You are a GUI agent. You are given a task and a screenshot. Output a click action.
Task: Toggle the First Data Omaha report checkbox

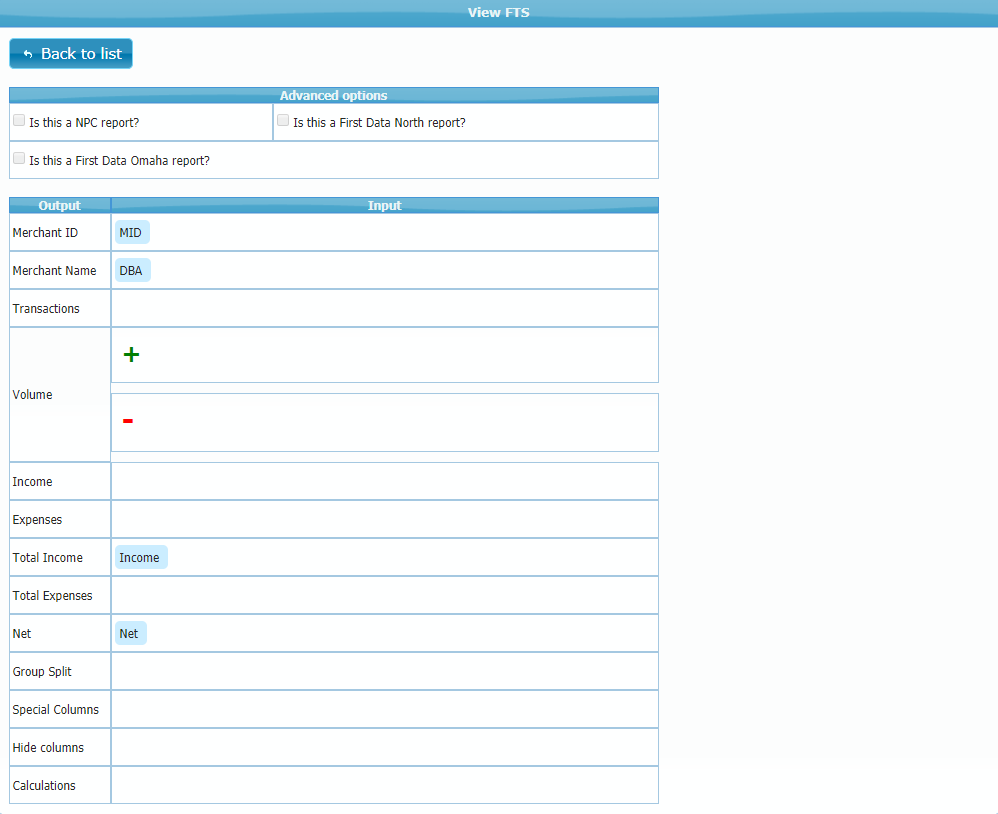[19, 159]
